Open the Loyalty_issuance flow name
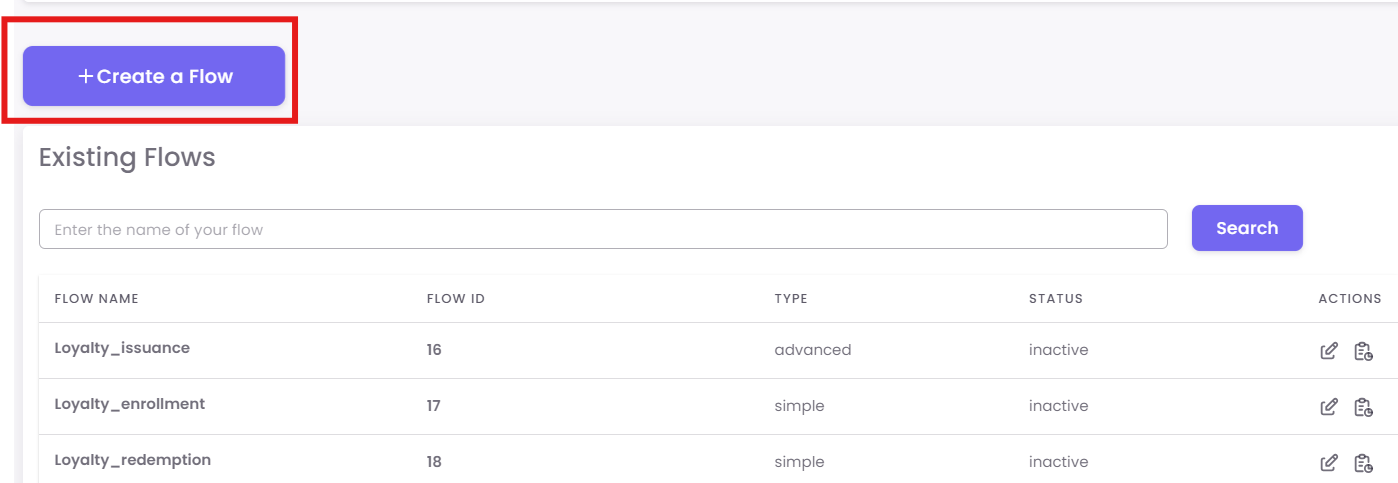Screen dimensions: 1398x483 pos(122,348)
